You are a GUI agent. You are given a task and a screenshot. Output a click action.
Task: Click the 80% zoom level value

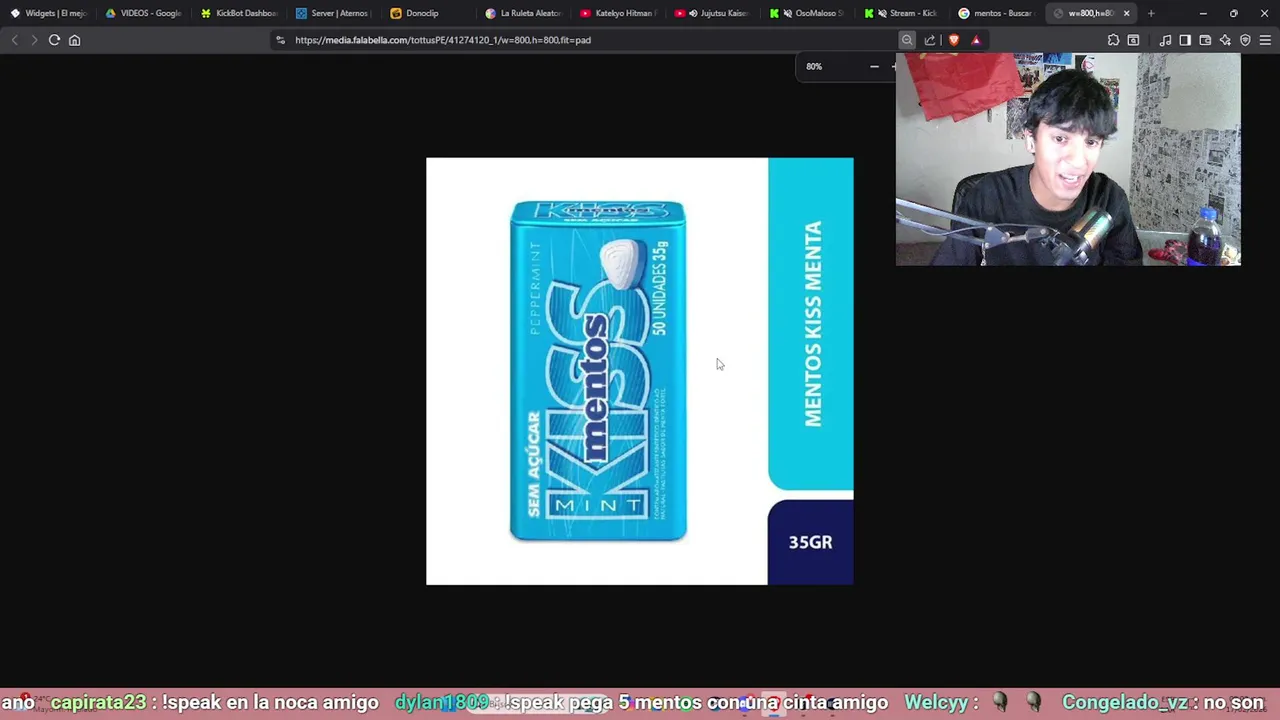click(x=814, y=67)
